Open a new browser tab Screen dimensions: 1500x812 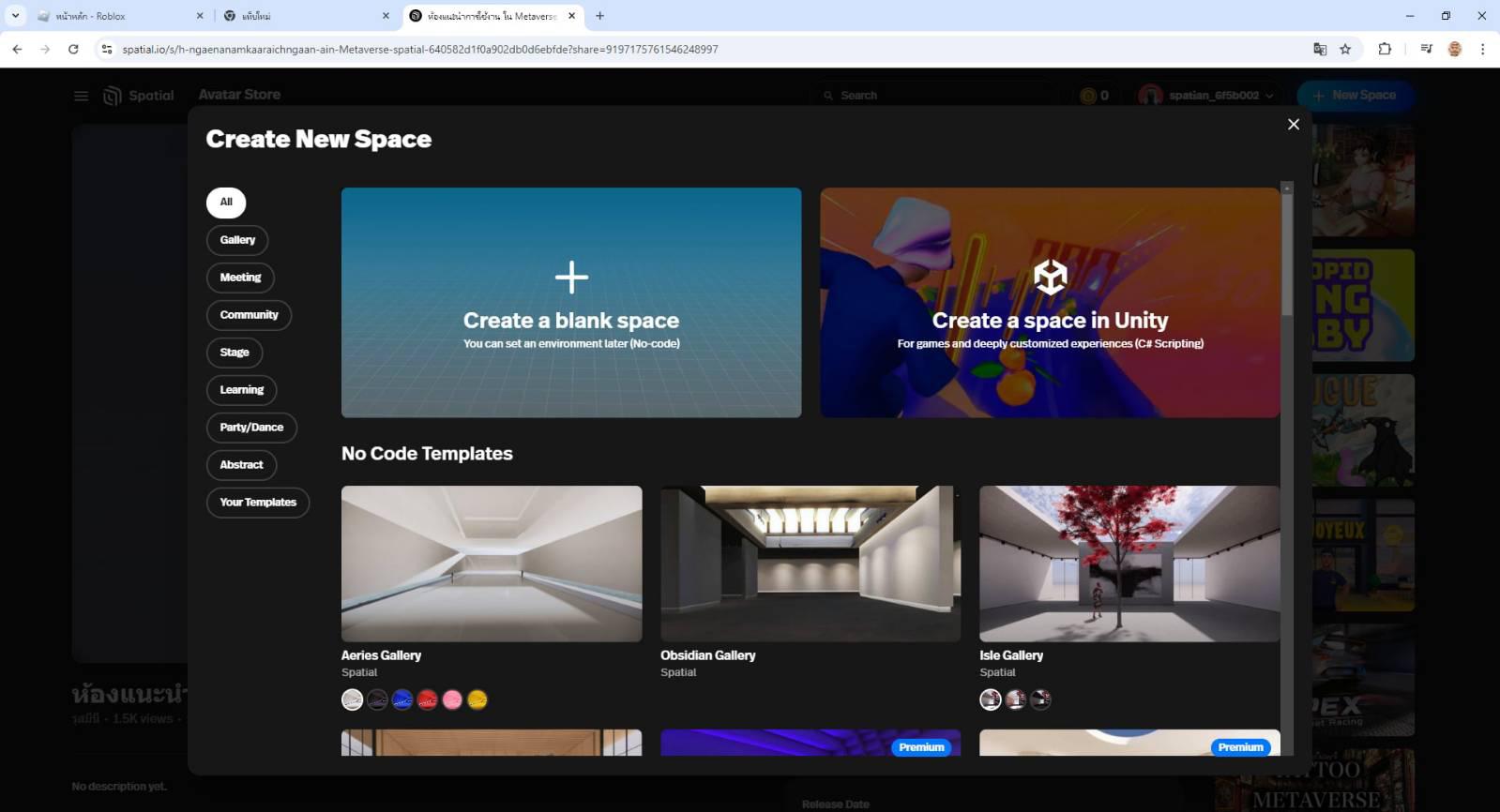(x=599, y=16)
